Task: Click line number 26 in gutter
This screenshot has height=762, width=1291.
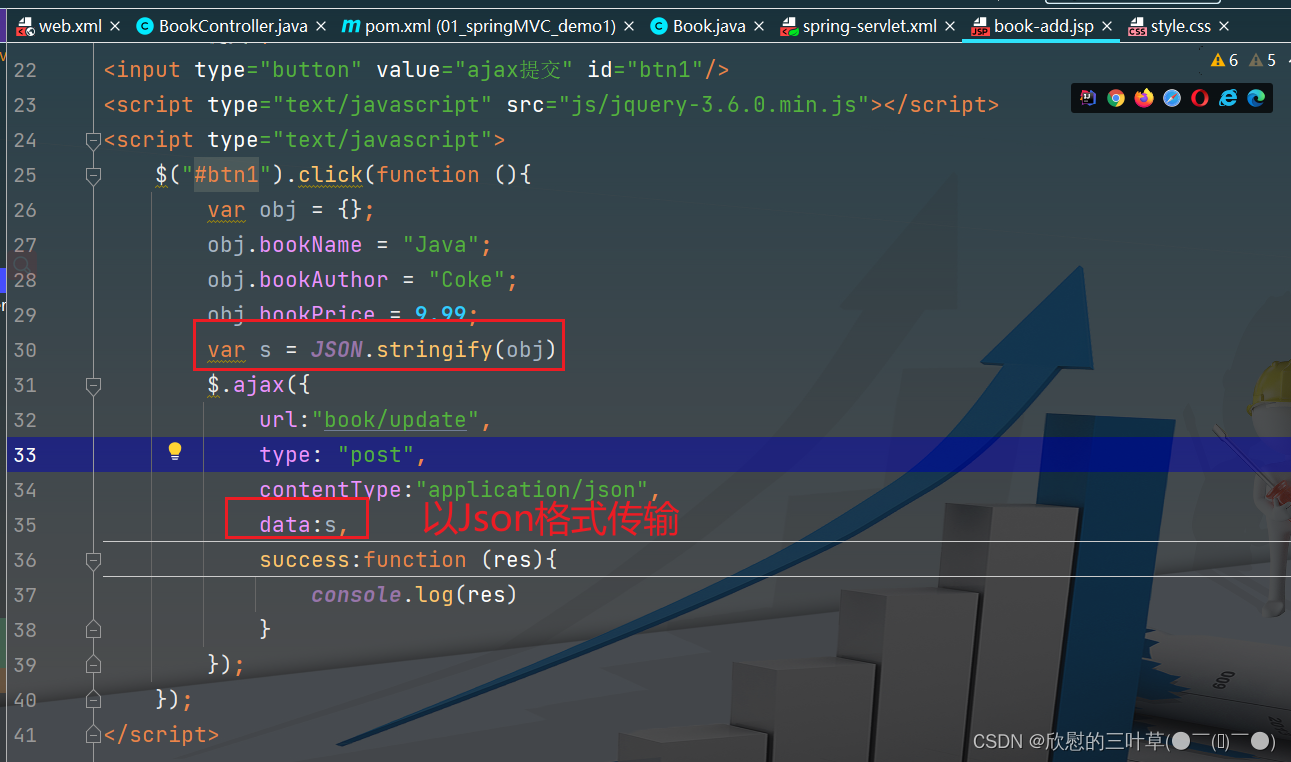Action: point(25,210)
